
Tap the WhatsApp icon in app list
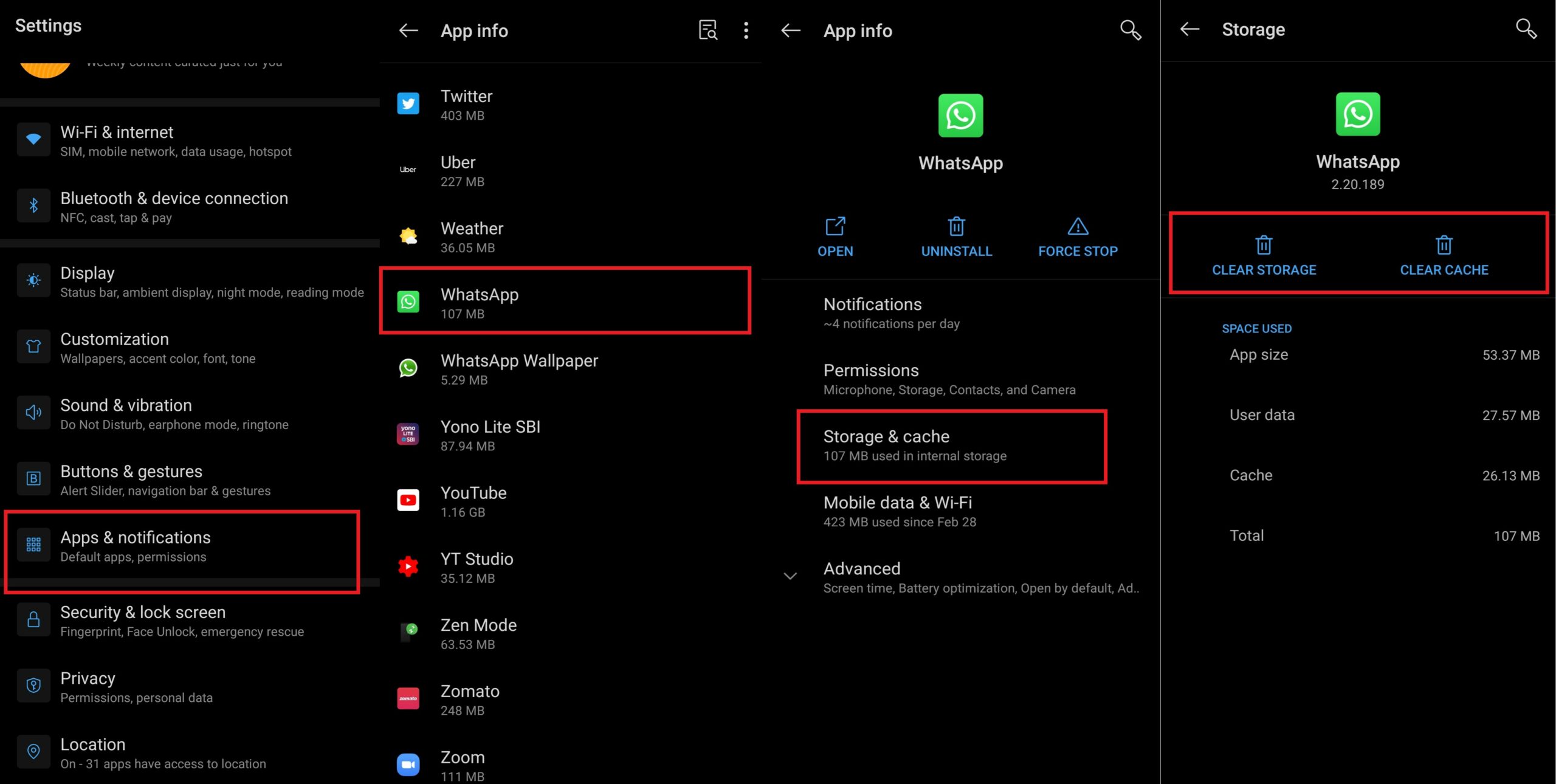(408, 302)
